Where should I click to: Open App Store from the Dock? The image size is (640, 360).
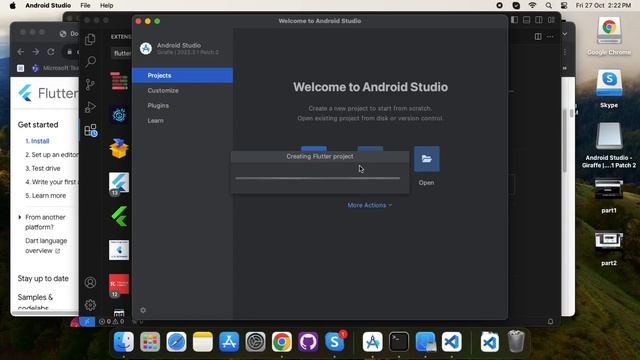tap(229, 342)
